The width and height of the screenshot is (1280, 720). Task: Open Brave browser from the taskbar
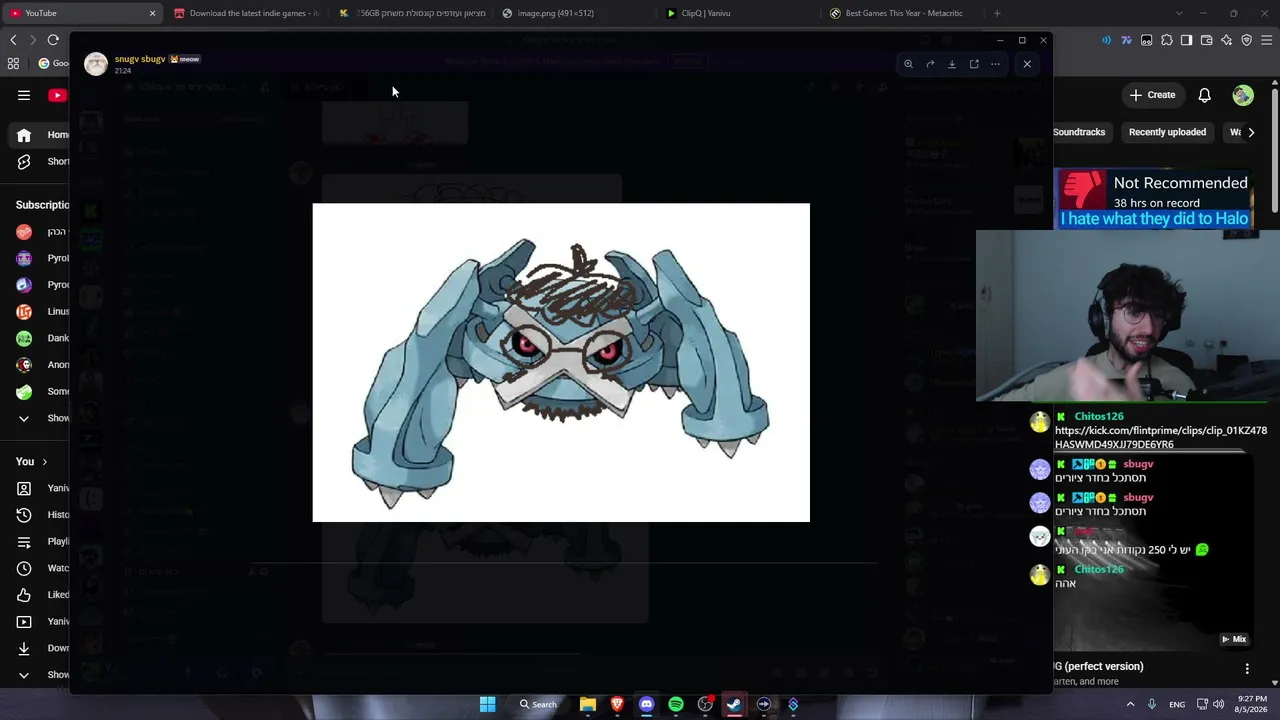[x=617, y=704]
